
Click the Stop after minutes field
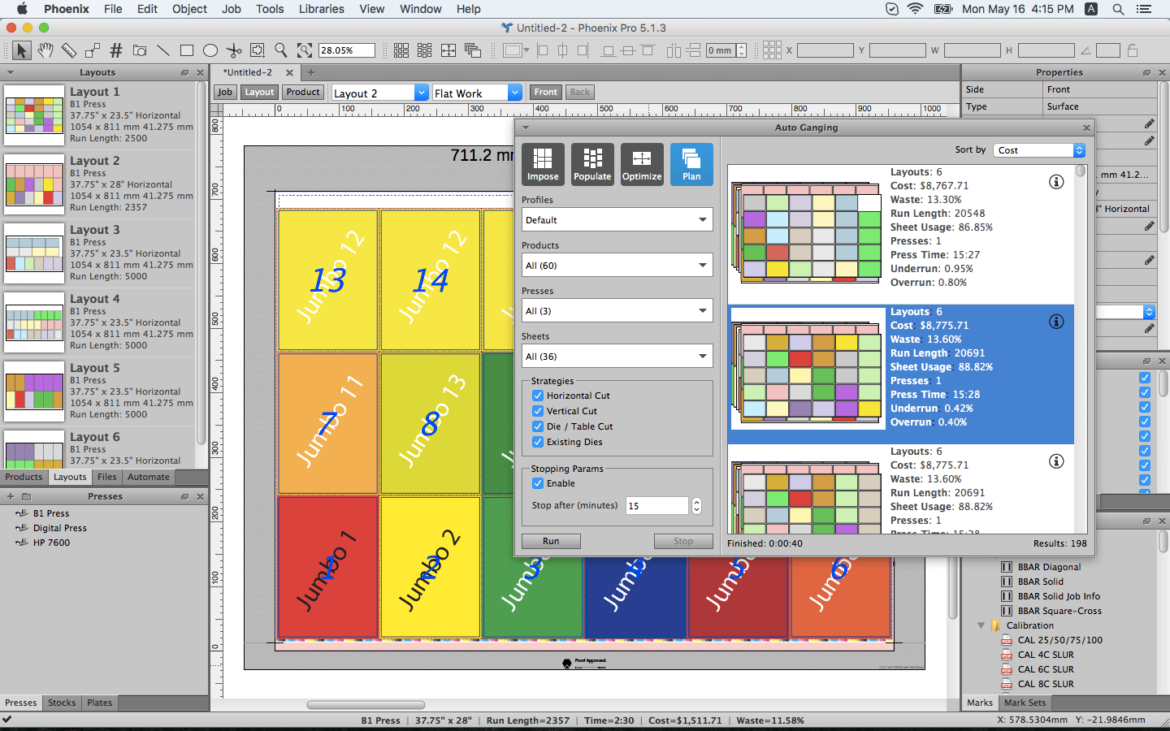[x=657, y=506]
